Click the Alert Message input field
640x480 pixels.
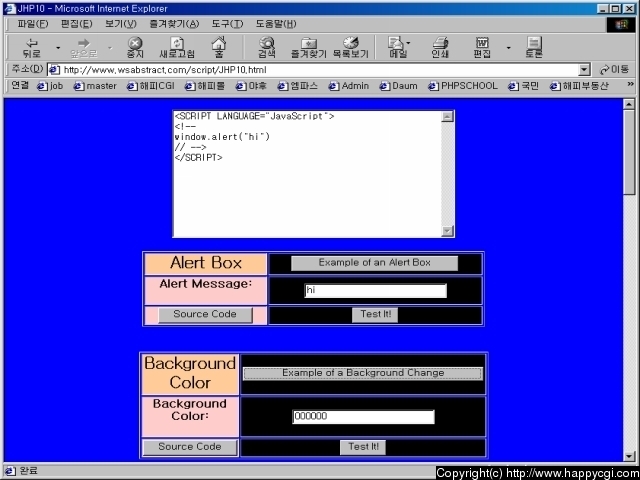(x=375, y=290)
